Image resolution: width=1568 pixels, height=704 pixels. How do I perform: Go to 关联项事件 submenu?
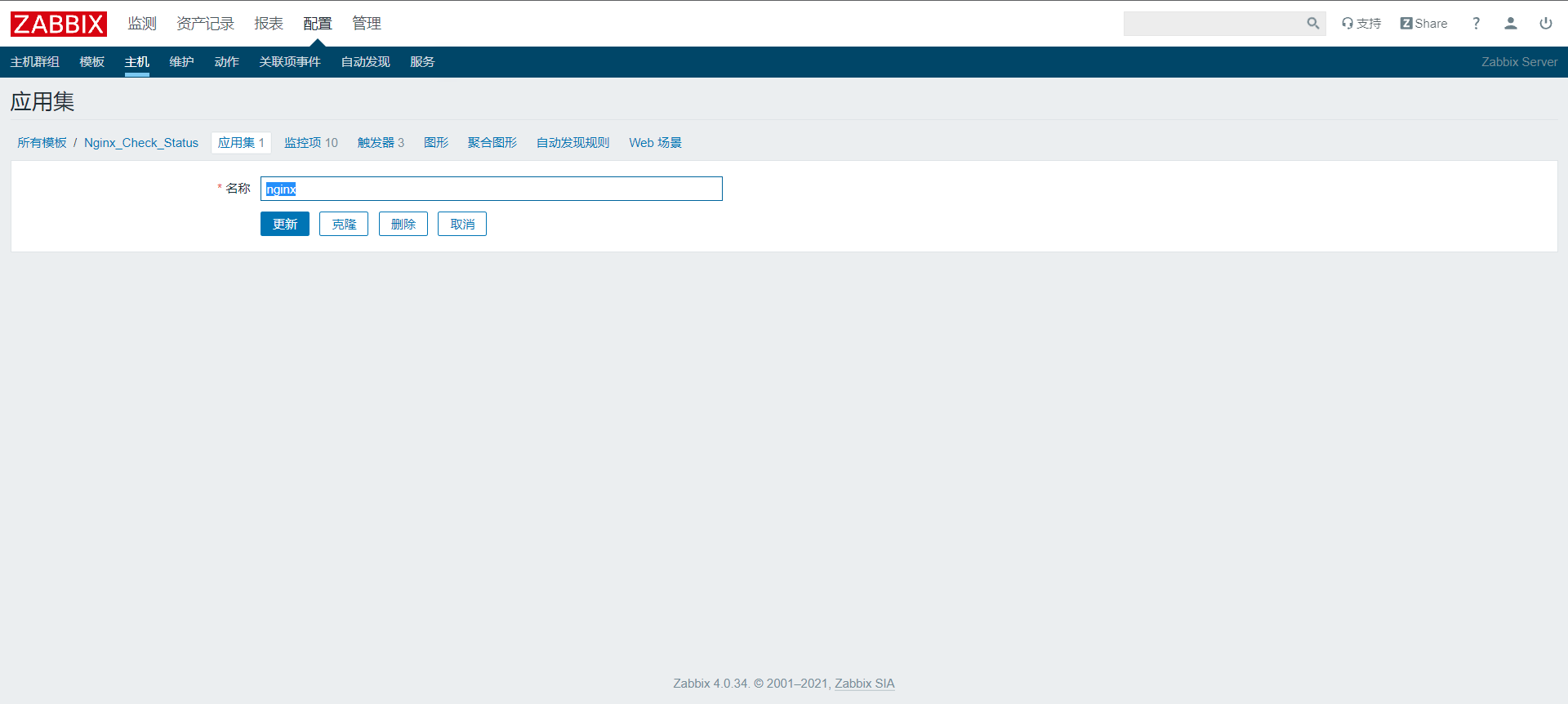click(x=290, y=62)
